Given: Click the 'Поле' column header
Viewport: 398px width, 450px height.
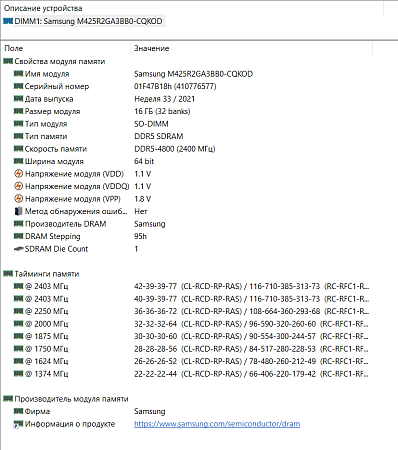Looking at the screenshot, I should point(14,48).
